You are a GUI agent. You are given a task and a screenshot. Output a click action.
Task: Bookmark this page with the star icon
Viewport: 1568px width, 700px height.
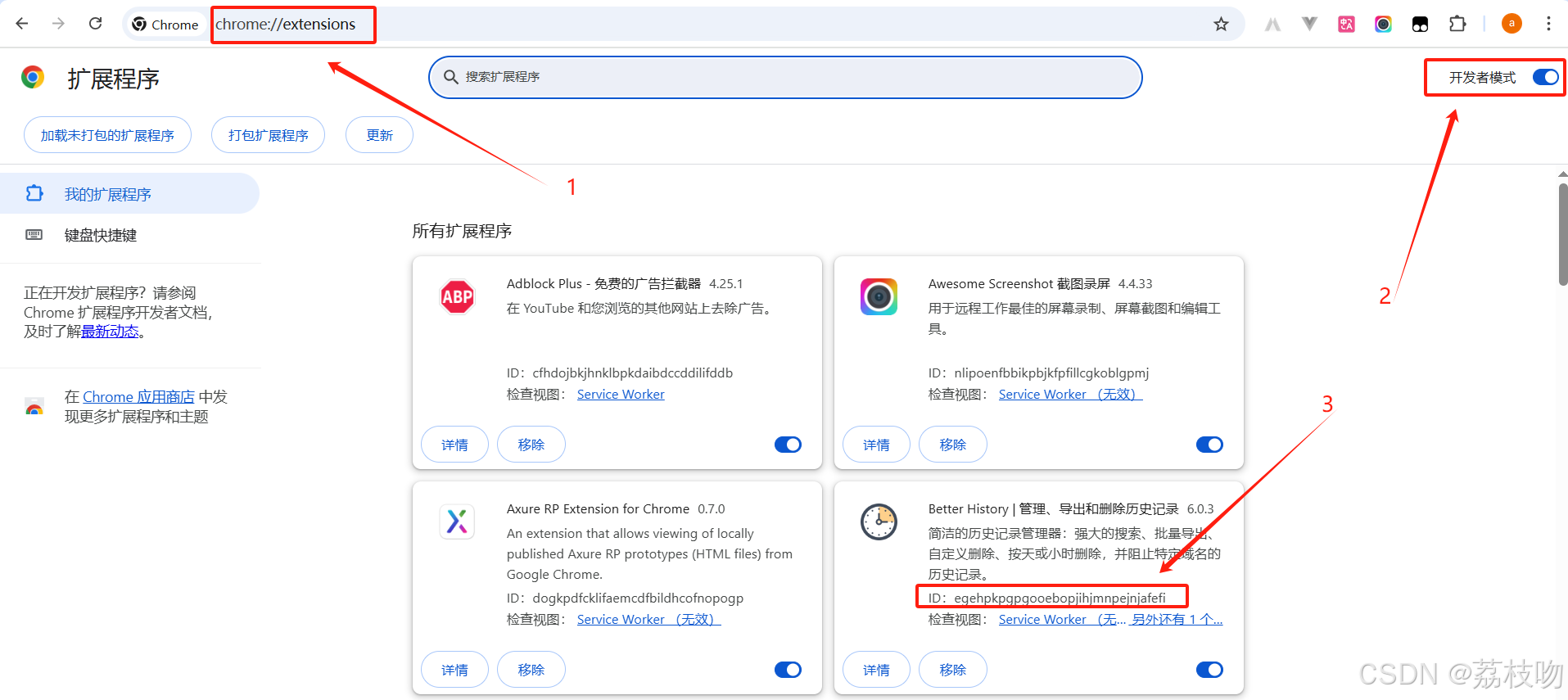pyautogui.click(x=1221, y=25)
